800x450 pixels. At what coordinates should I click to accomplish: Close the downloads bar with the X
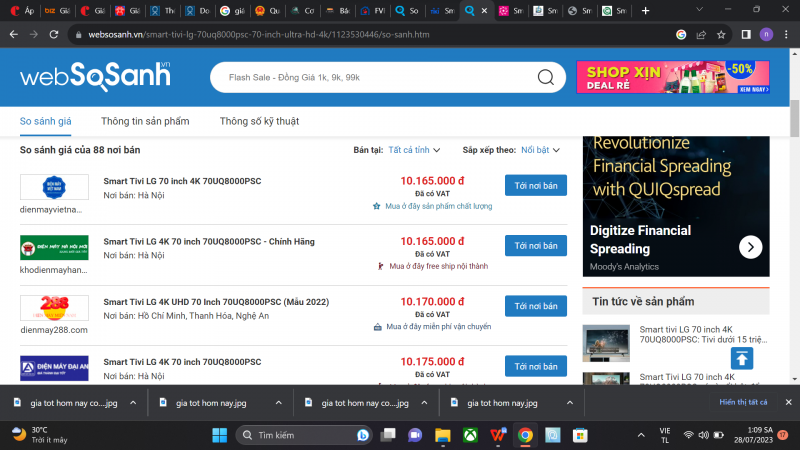(x=788, y=402)
